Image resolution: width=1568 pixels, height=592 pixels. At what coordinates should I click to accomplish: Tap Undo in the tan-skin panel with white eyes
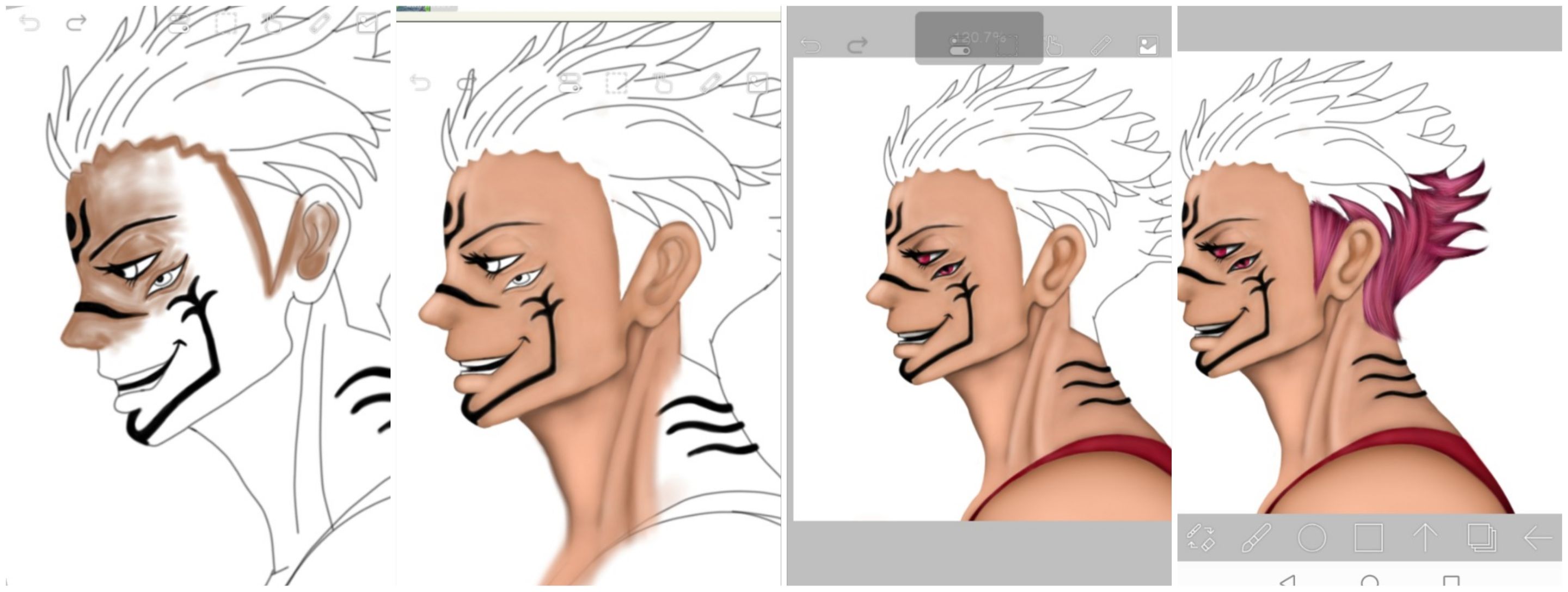click(x=419, y=82)
